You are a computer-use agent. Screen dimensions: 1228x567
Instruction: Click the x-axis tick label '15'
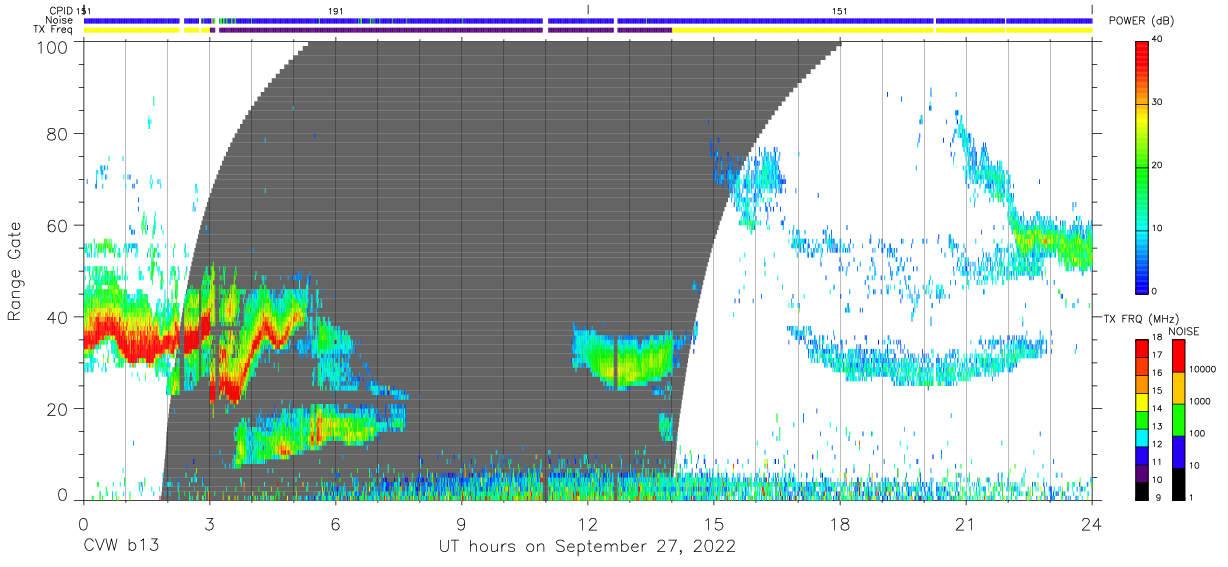point(713,524)
